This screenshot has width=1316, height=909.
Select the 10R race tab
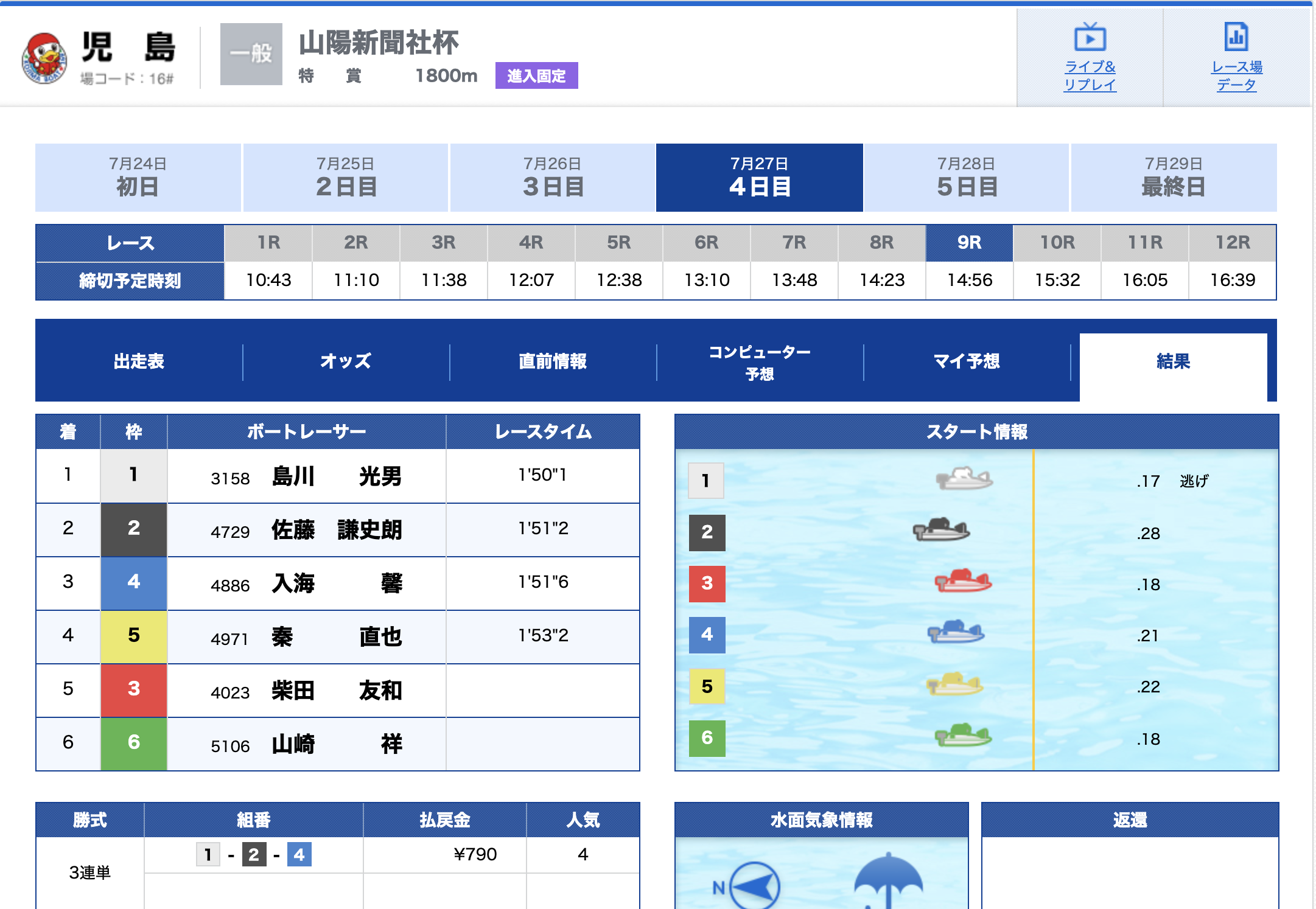(x=1057, y=243)
